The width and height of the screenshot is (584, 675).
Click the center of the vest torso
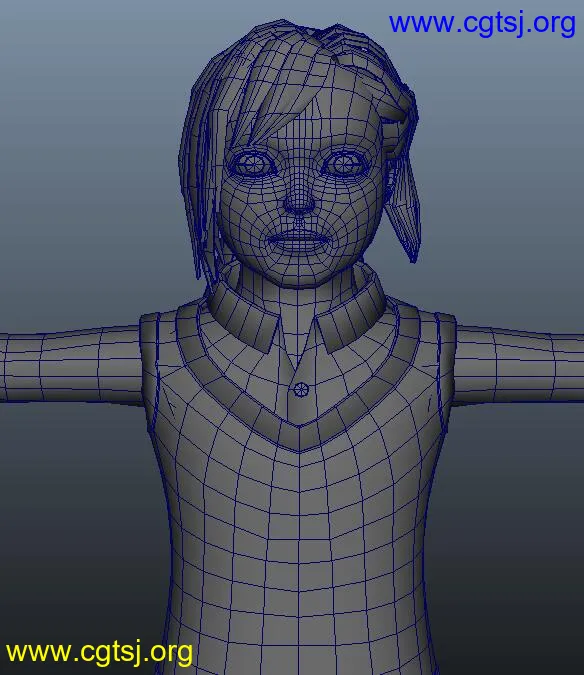299,538
